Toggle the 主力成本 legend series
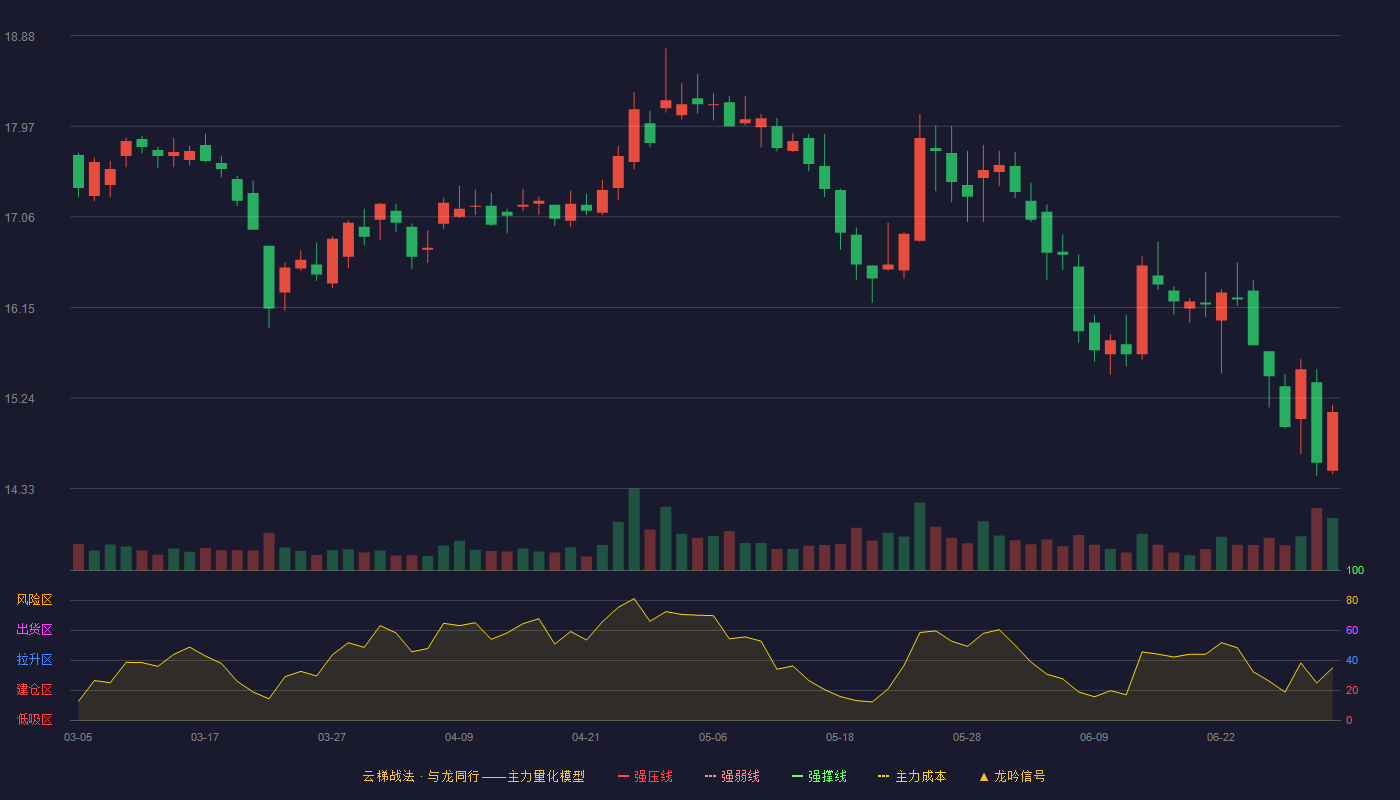This screenshot has width=1400, height=800. coord(912,776)
